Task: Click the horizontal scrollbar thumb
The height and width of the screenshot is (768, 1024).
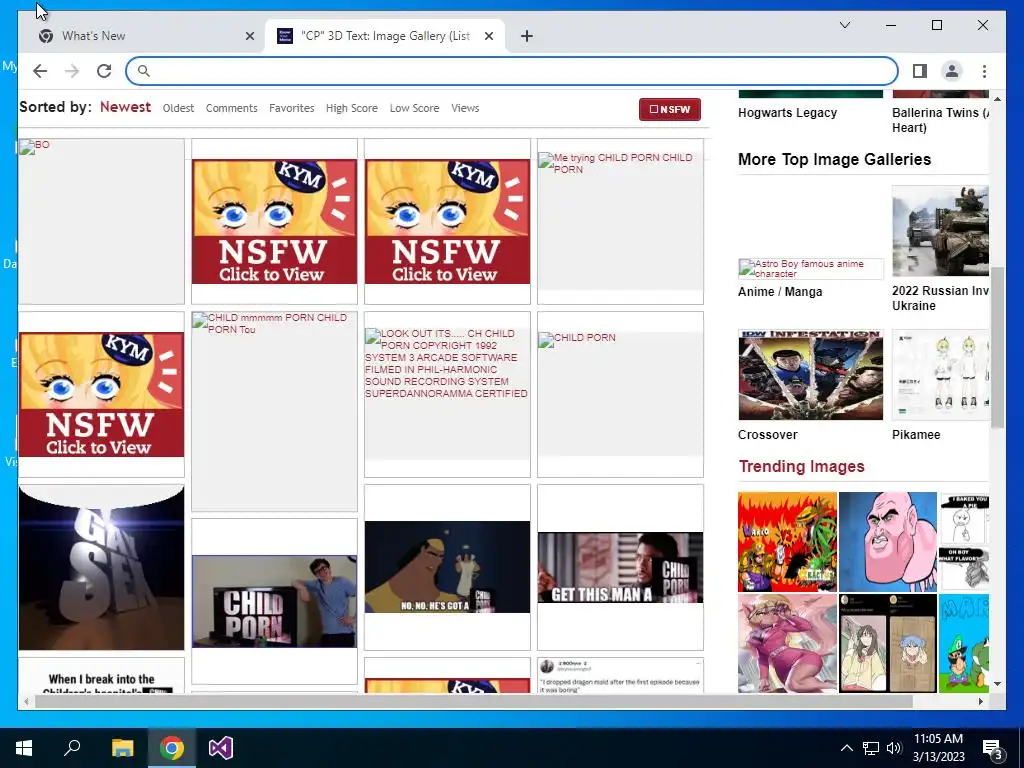Action: 473,701
